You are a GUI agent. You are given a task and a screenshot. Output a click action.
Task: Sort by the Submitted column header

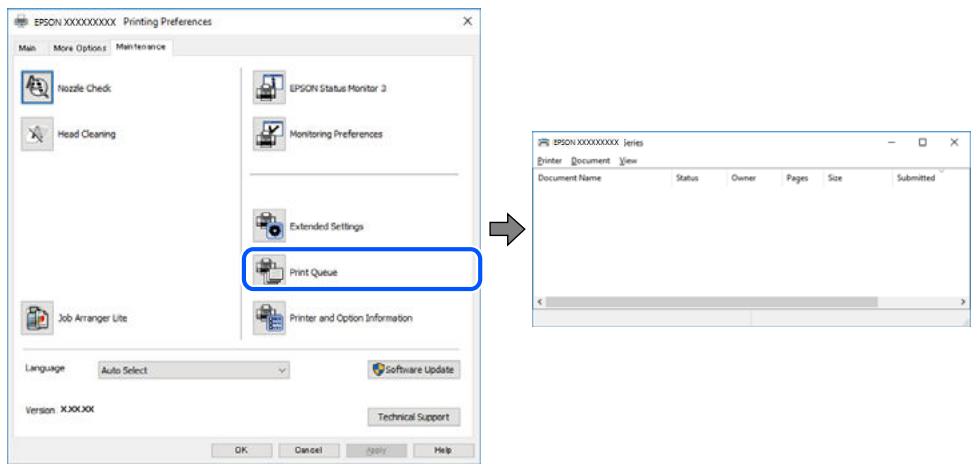(930, 178)
